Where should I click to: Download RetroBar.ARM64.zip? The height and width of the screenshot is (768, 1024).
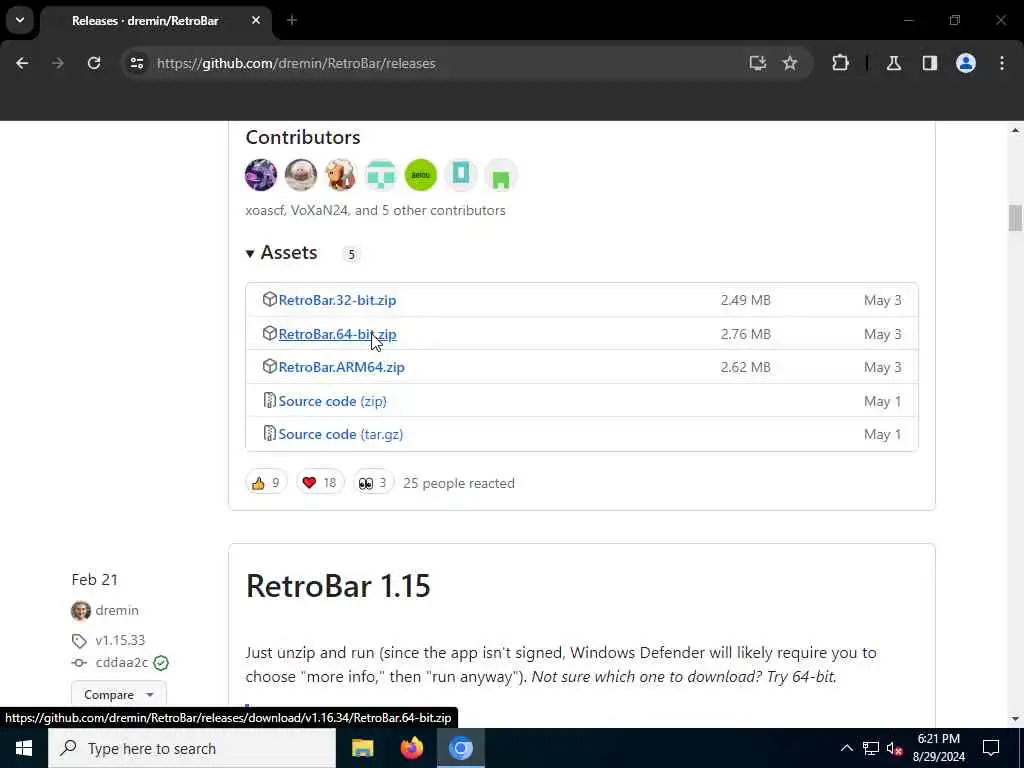tap(342, 367)
